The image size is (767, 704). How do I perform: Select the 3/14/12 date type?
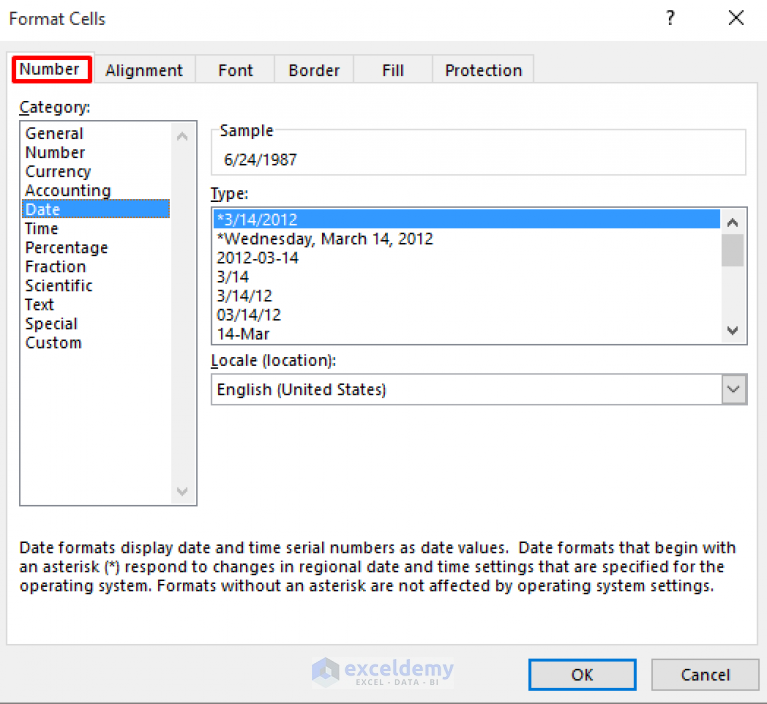[467, 296]
